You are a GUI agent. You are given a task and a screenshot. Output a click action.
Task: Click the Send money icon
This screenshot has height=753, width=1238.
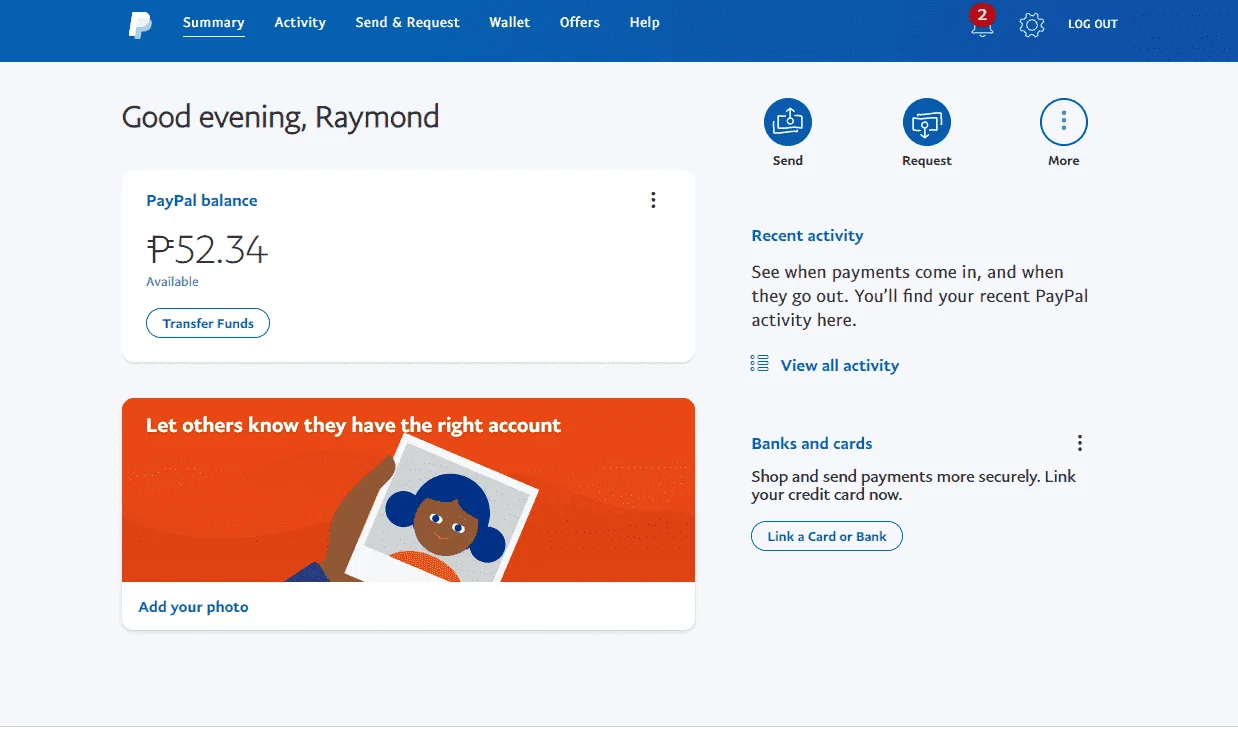click(x=788, y=122)
